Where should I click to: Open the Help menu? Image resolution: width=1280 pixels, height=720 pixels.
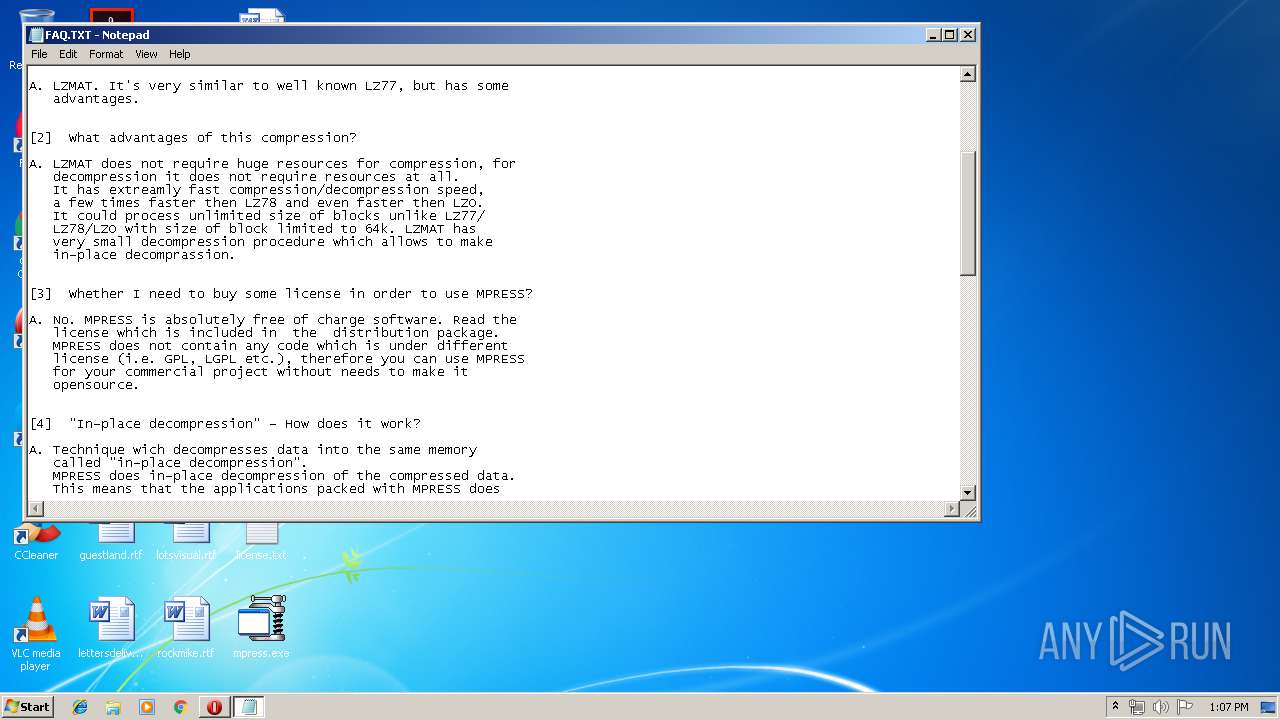point(179,54)
